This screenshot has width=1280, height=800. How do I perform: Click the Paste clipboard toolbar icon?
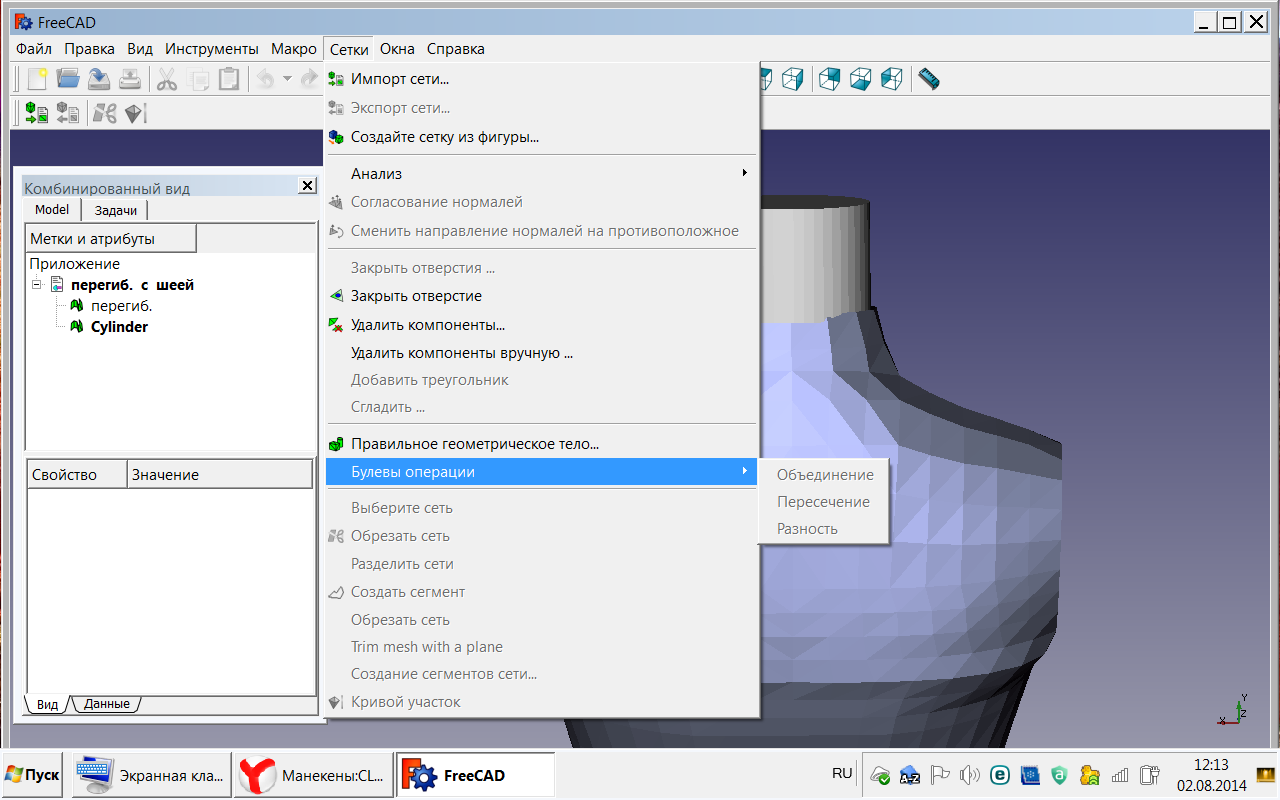[229, 79]
